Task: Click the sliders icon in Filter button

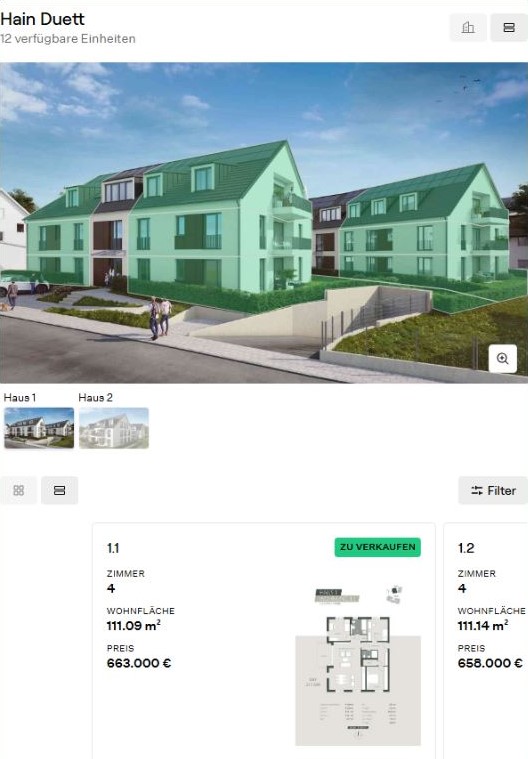Action: [x=477, y=490]
